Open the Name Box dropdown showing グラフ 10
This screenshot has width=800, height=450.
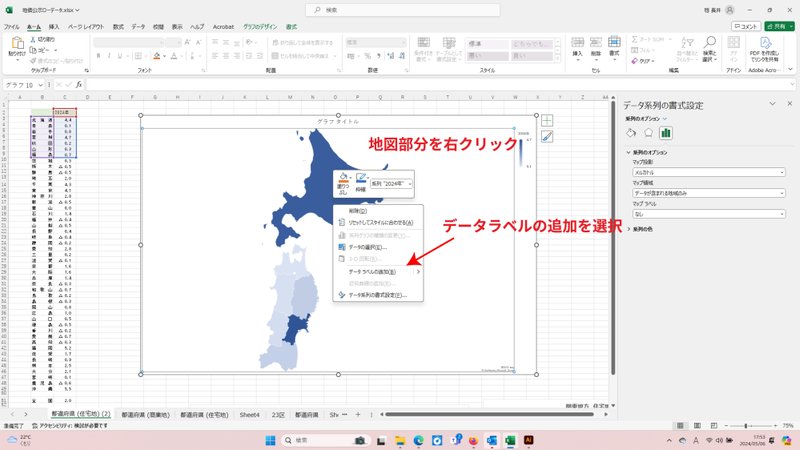point(40,85)
